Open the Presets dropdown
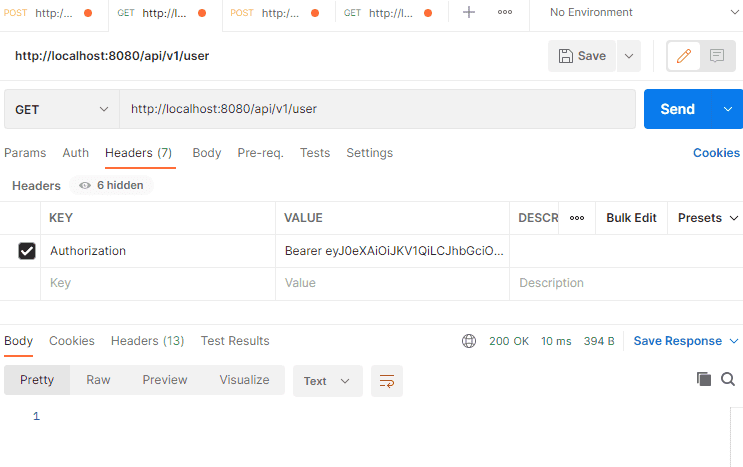Screen dimensions: 743x467 point(707,218)
